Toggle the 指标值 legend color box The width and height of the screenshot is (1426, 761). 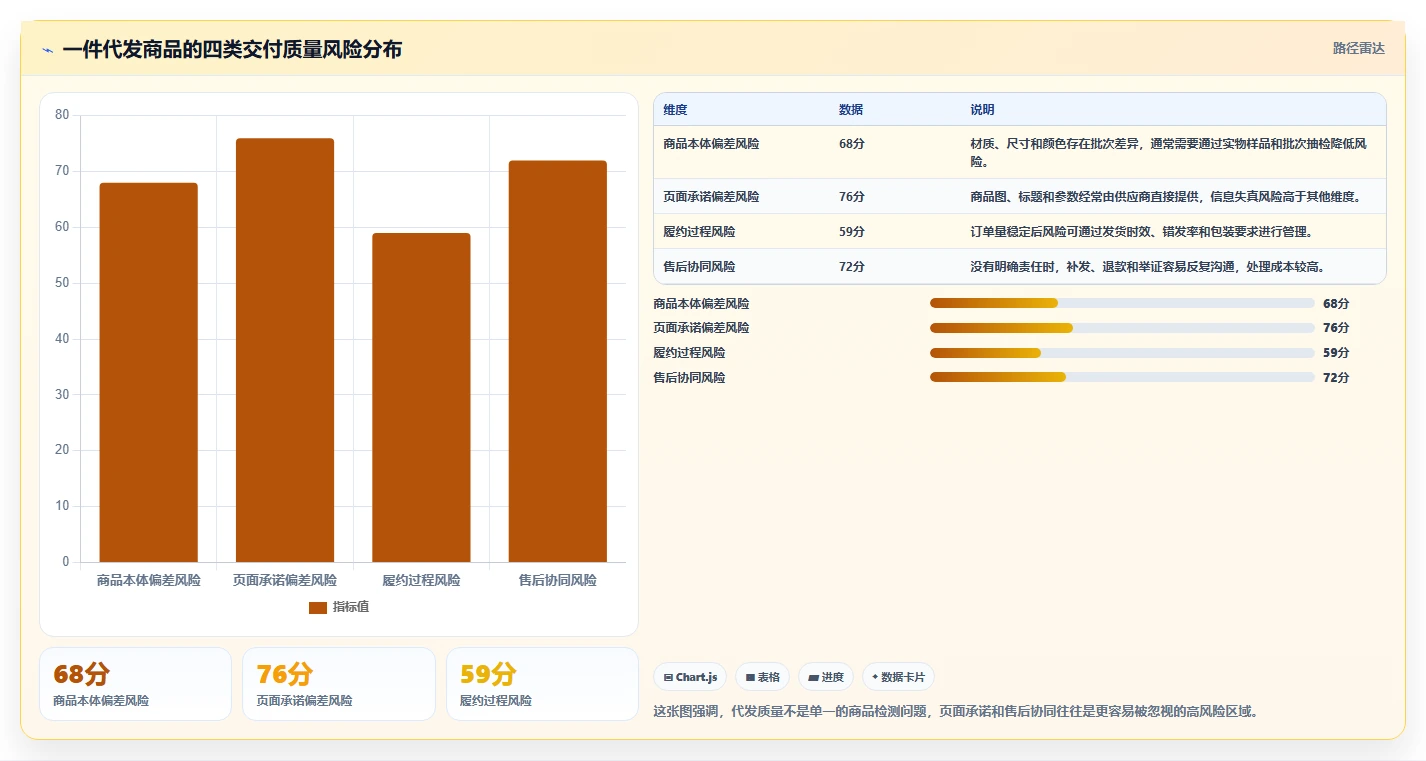tap(318, 608)
